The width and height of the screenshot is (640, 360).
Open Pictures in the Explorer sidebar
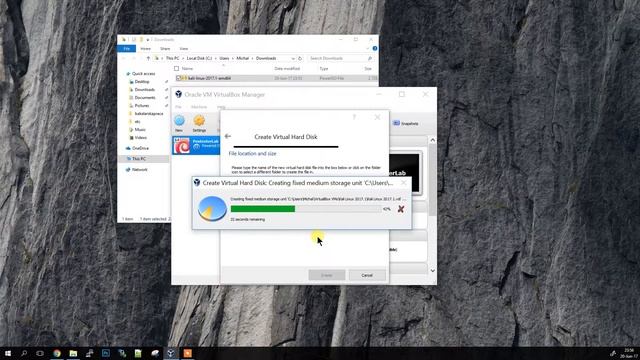(x=142, y=106)
